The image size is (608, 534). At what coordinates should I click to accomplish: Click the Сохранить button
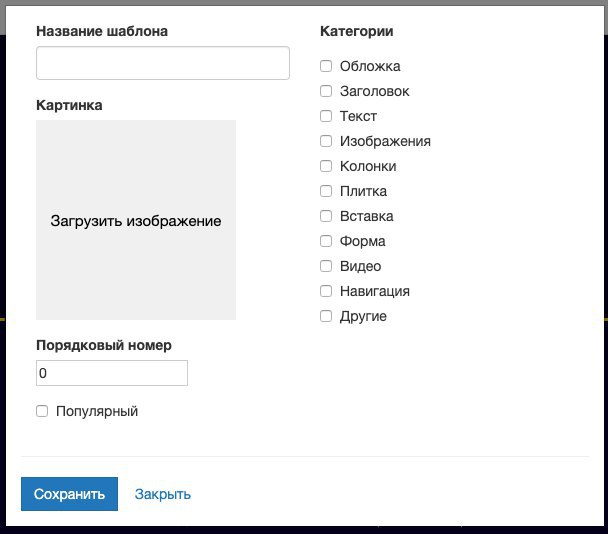[69, 494]
